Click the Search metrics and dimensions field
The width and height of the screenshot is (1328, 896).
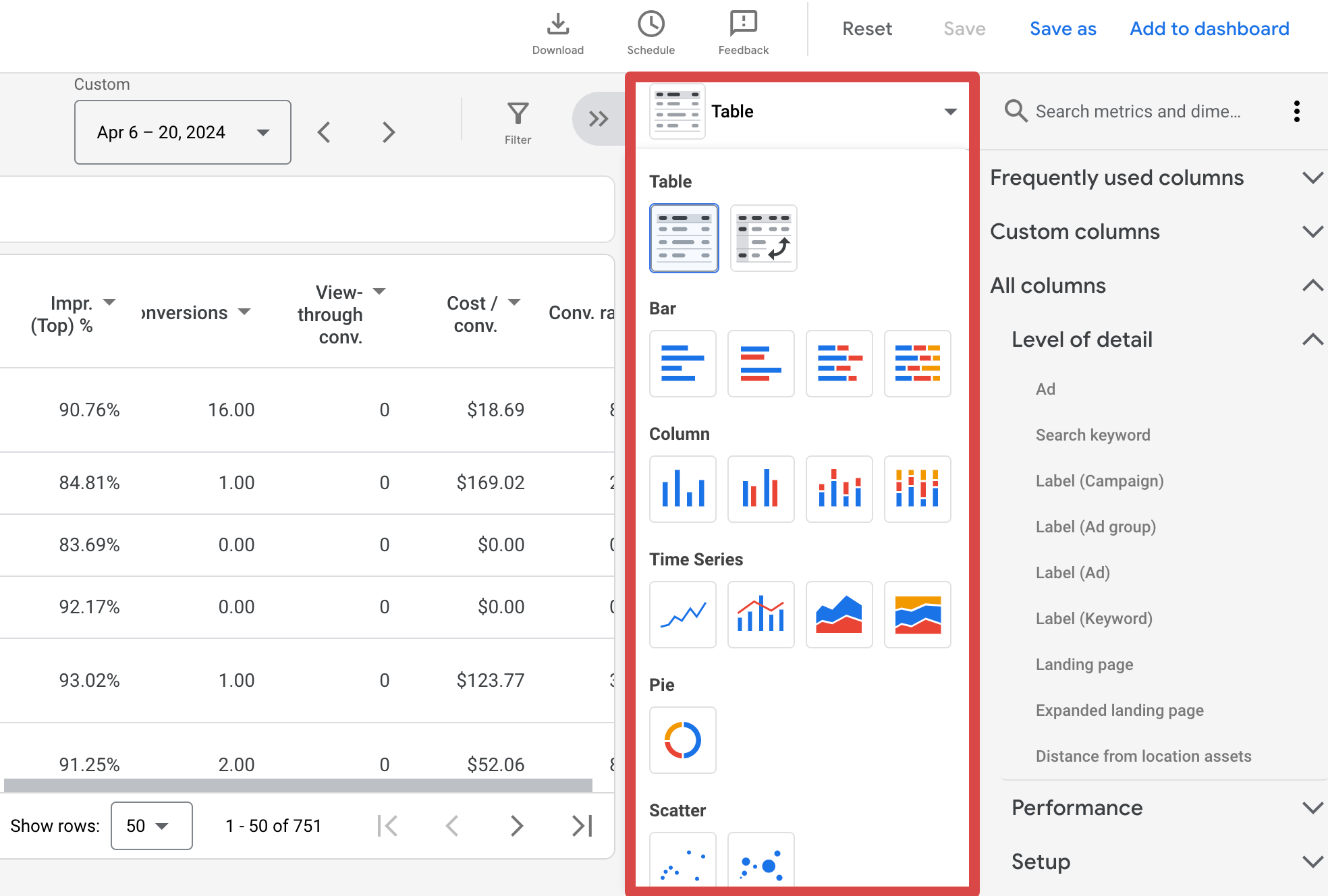coord(1138,111)
